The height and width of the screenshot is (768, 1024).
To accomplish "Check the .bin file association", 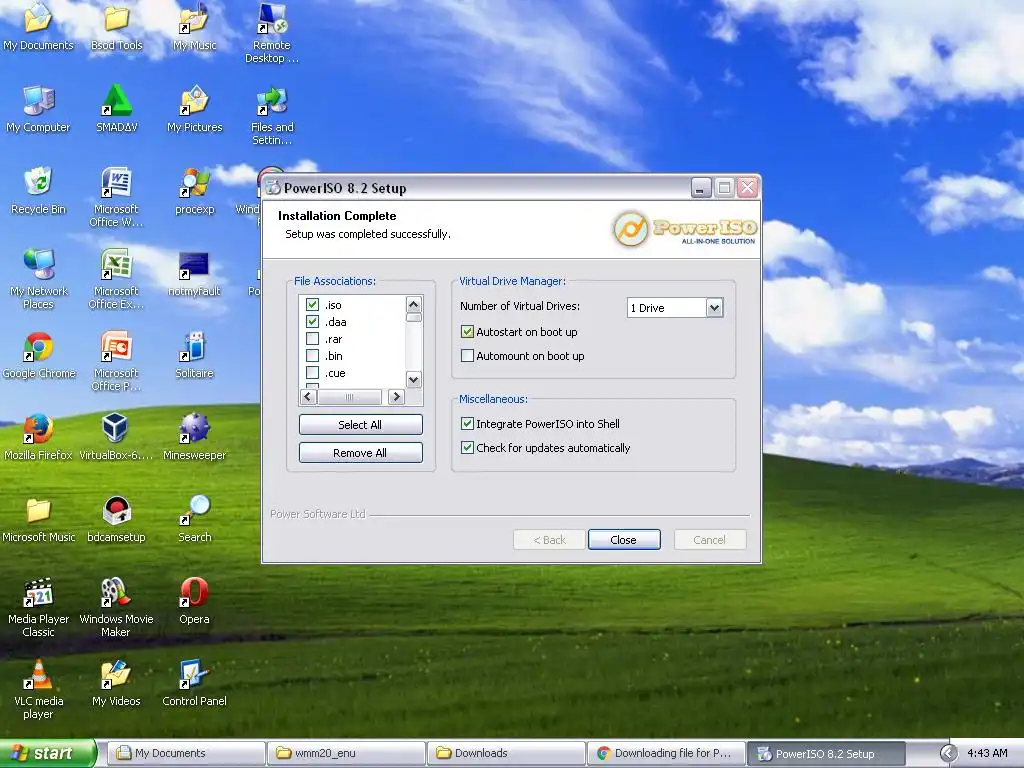I will (x=312, y=356).
